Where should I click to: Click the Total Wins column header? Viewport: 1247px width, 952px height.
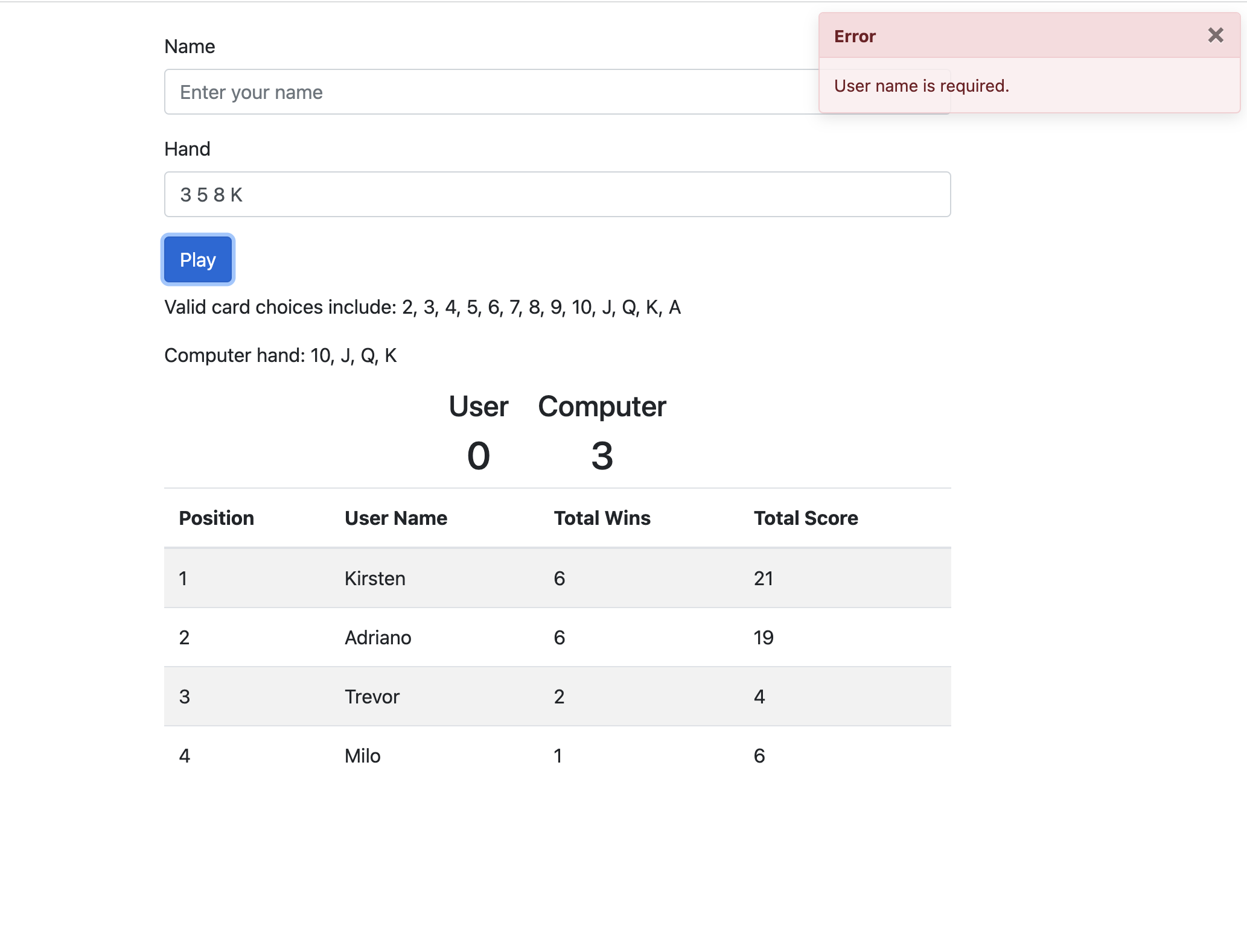[x=602, y=518]
